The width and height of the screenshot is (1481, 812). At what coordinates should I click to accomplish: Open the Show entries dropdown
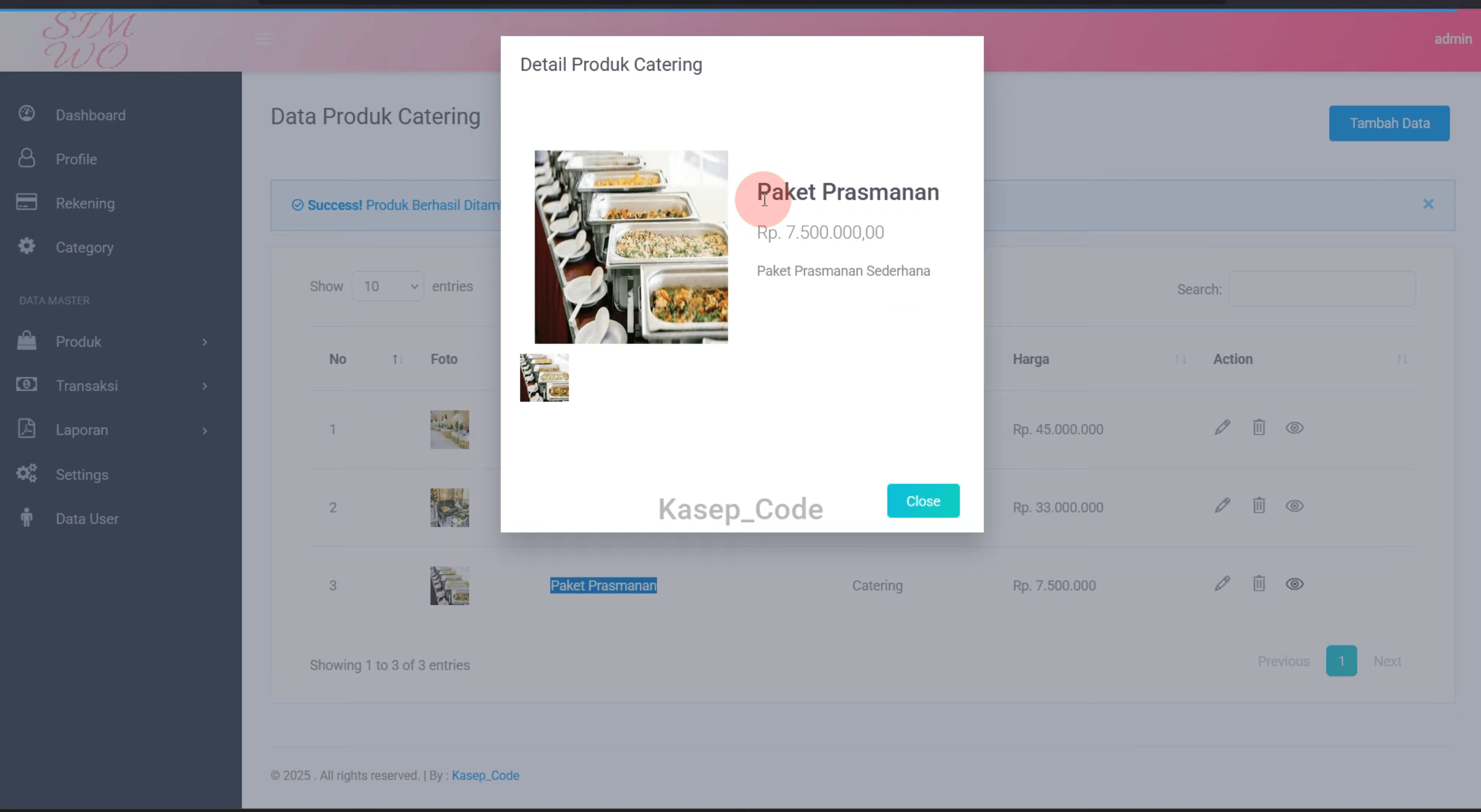pos(387,286)
